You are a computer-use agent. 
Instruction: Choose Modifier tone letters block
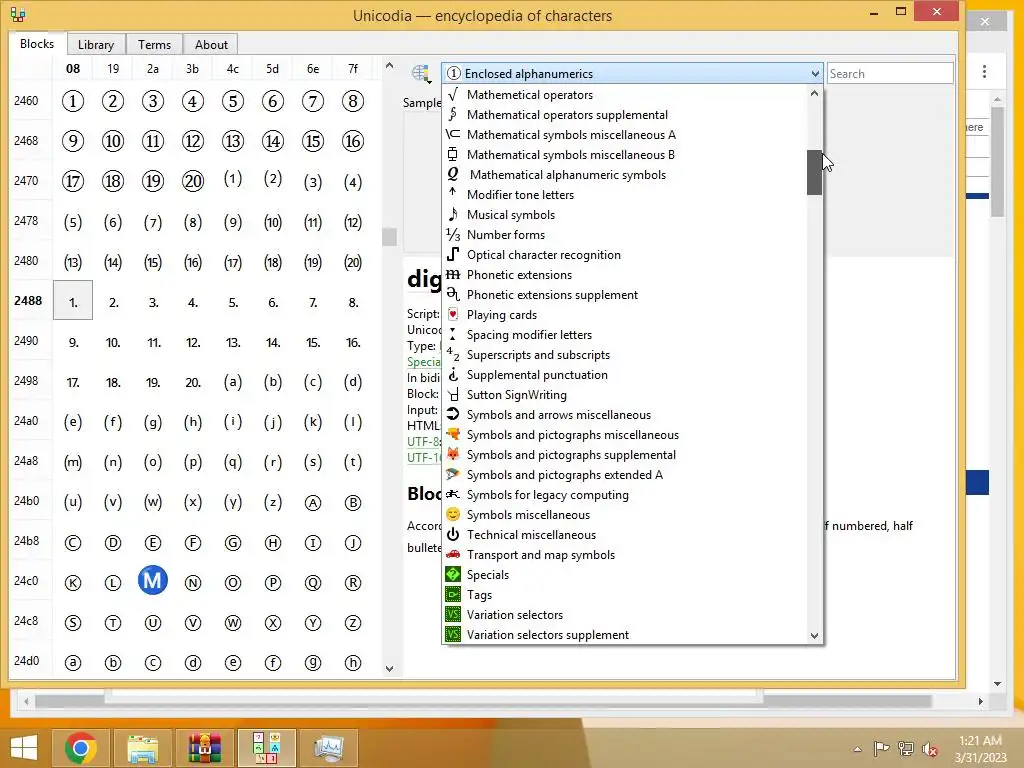click(x=625, y=195)
